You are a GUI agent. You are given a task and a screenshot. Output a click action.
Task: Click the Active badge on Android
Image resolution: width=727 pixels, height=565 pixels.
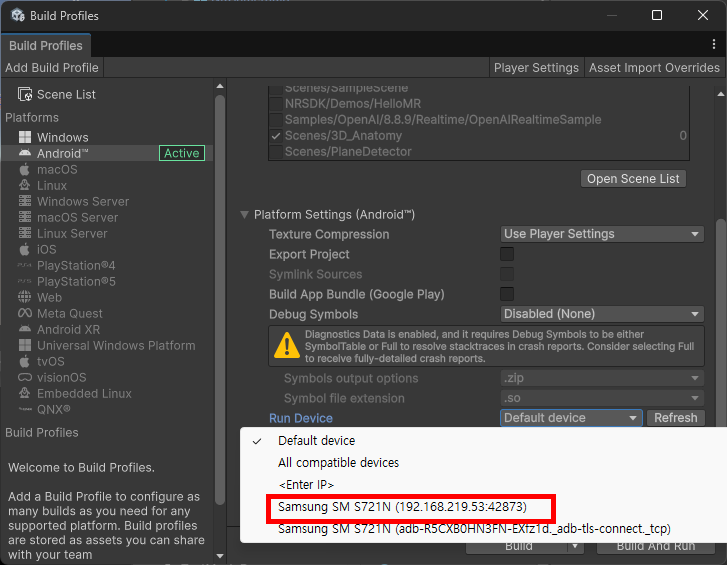click(x=182, y=153)
